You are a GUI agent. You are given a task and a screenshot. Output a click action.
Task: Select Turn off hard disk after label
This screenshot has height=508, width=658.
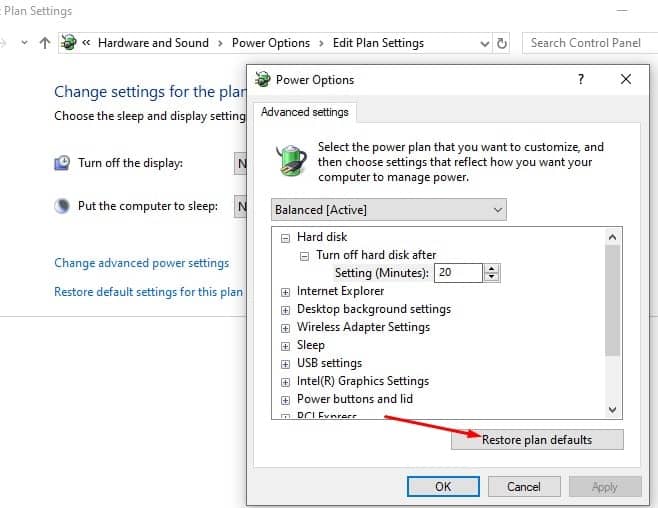pyautogui.click(x=376, y=255)
